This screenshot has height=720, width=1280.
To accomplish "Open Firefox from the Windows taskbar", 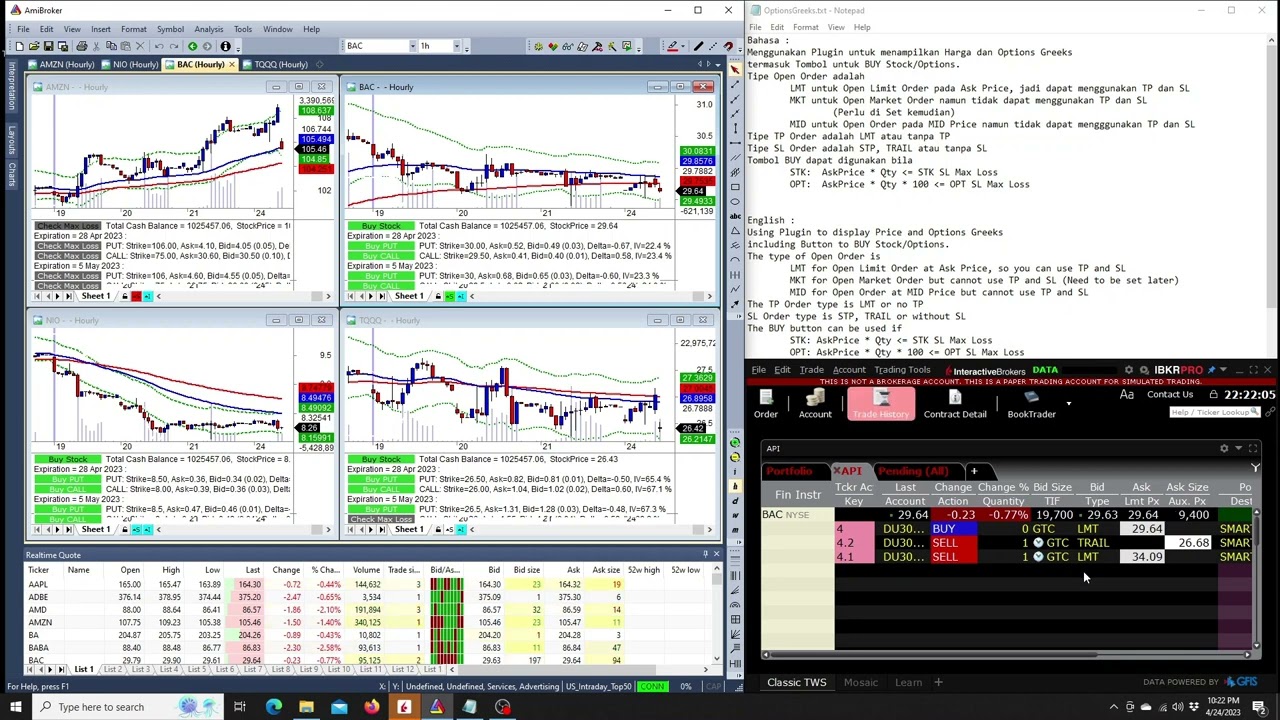I will point(371,707).
